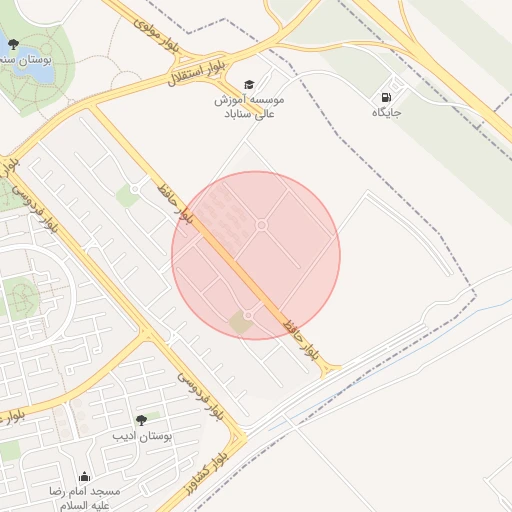
Task: Select the fuel pump icon above جایگاه
Action: point(386,97)
